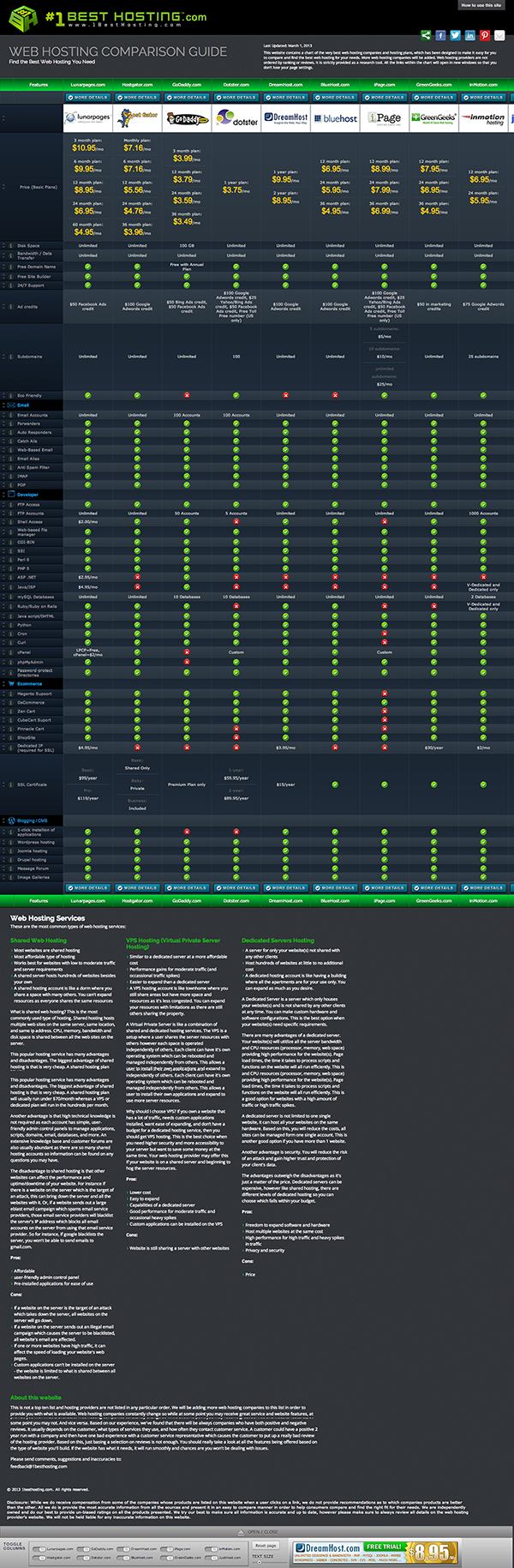Image resolution: width=514 pixels, height=1568 pixels.
Task: Click the Facebook share icon
Action: click(x=440, y=35)
